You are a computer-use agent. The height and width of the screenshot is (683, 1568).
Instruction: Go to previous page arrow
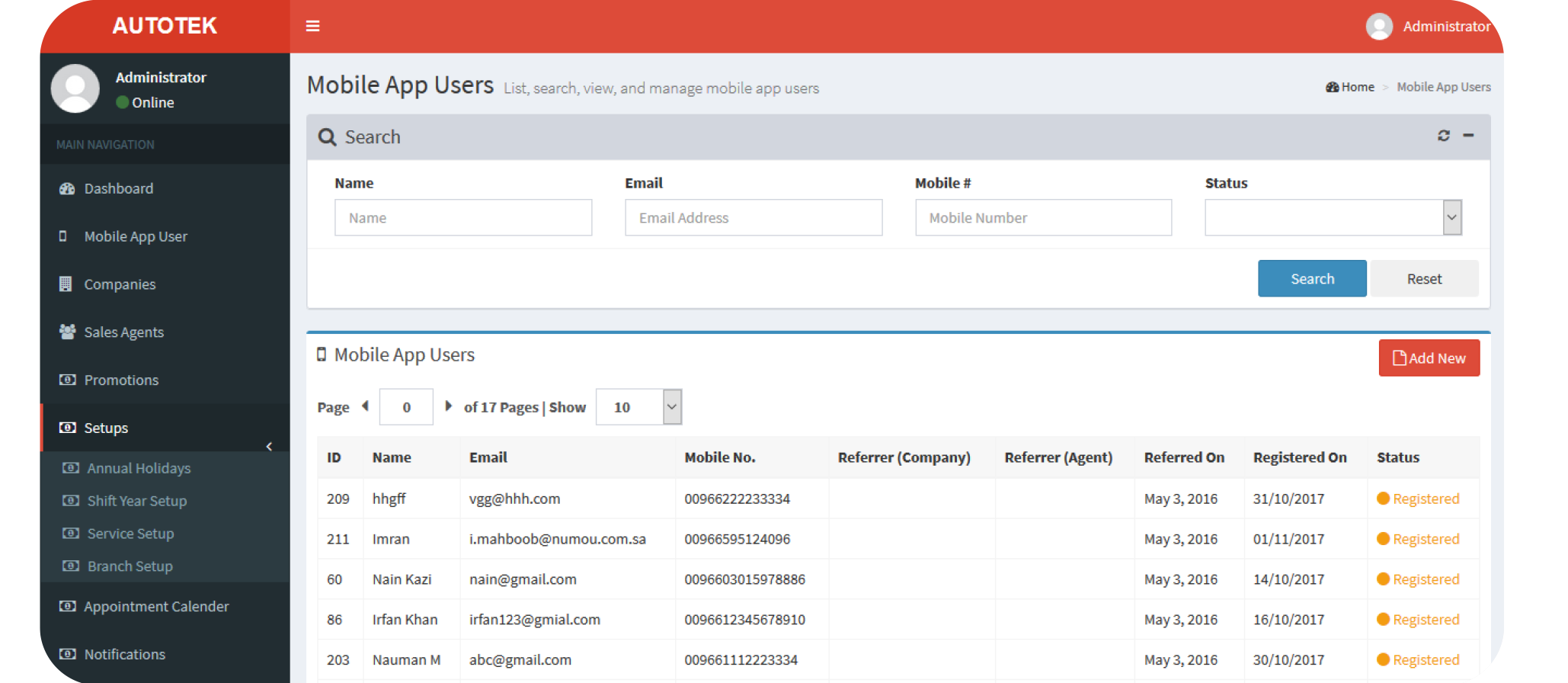tap(366, 406)
